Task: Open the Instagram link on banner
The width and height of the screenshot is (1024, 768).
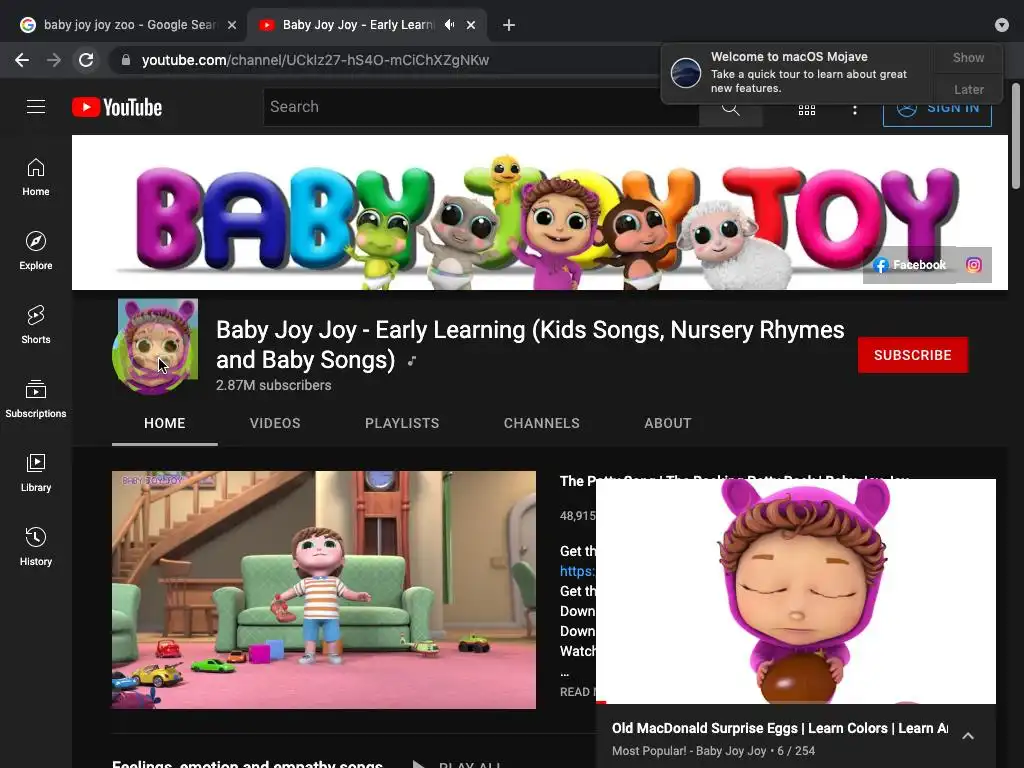Action: 974,264
